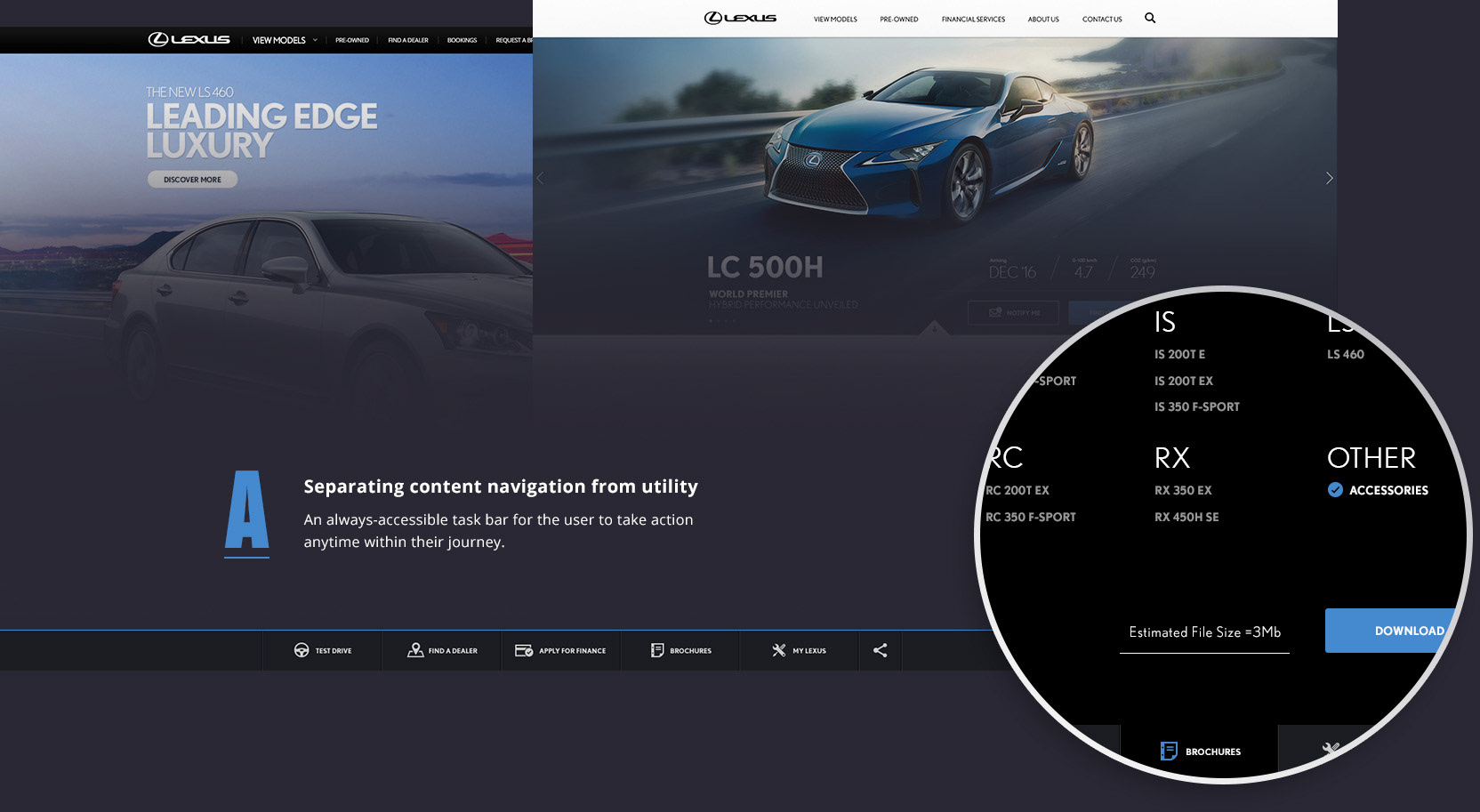The image size is (1480, 812).
Task: Click the Estimated File Size field
Action: pos(1204,632)
